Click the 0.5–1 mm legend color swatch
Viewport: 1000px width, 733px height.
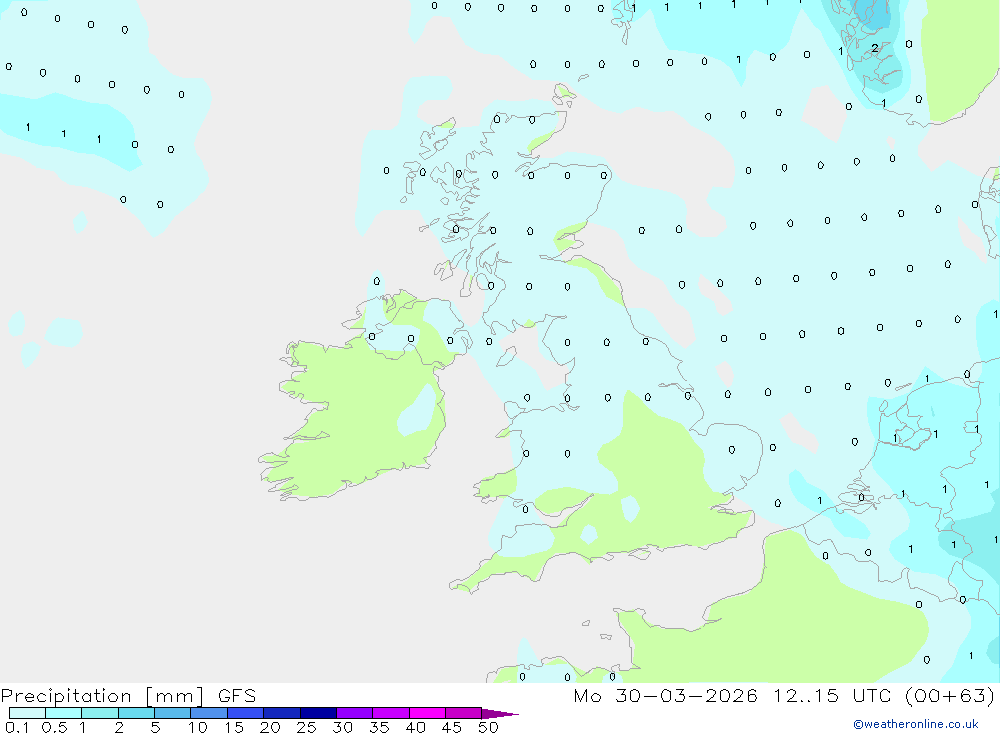point(63,713)
